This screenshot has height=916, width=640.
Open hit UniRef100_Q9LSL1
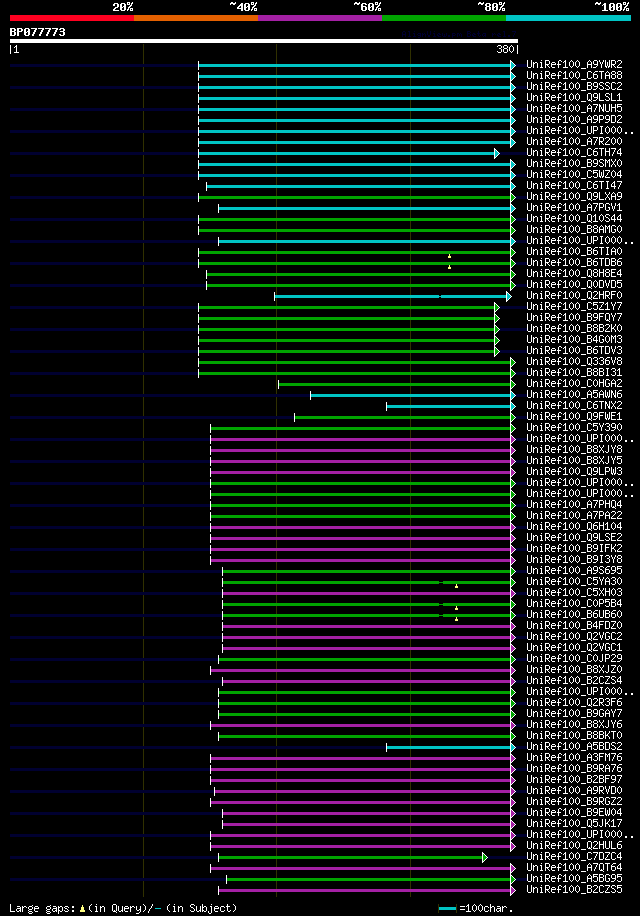[574, 98]
